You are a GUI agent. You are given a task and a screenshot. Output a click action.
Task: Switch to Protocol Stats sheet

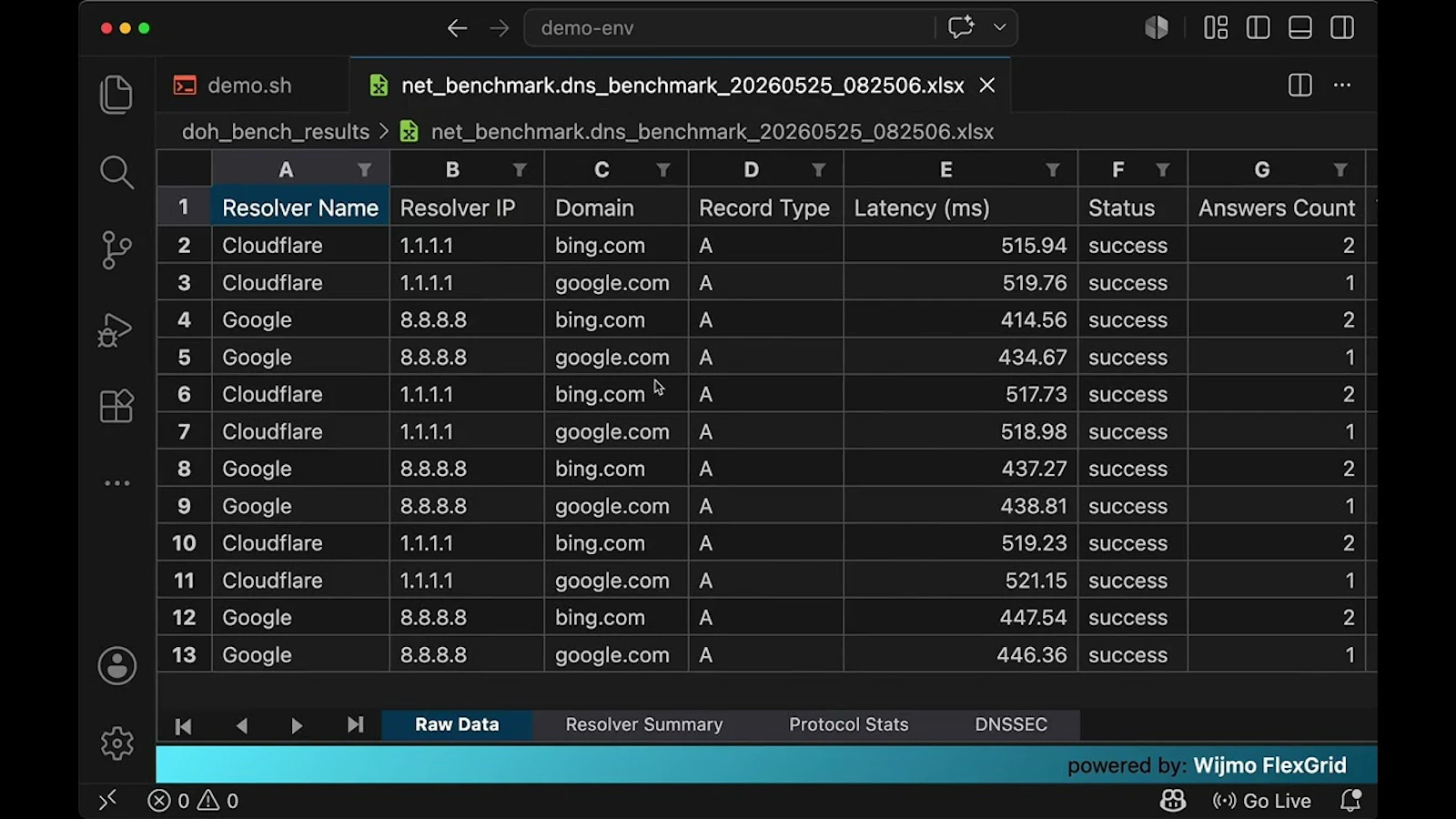tap(848, 724)
